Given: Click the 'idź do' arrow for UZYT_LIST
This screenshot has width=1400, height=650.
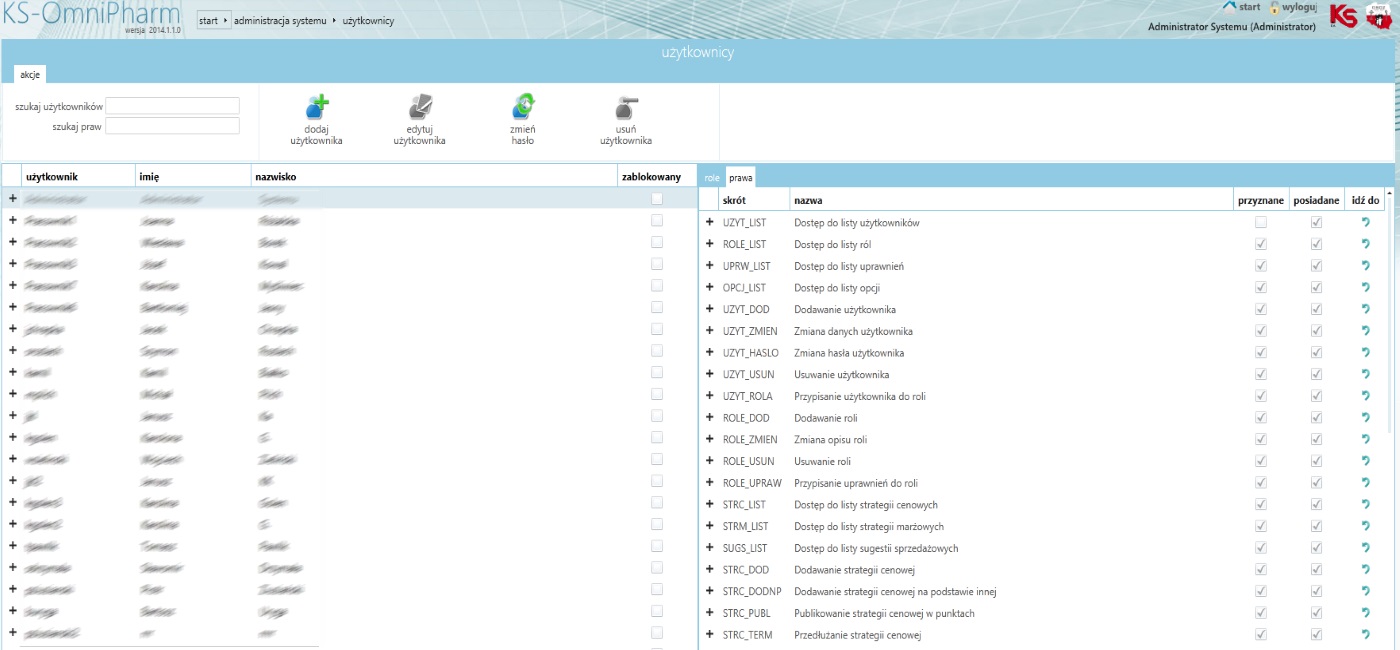Looking at the screenshot, I should pos(1365,223).
